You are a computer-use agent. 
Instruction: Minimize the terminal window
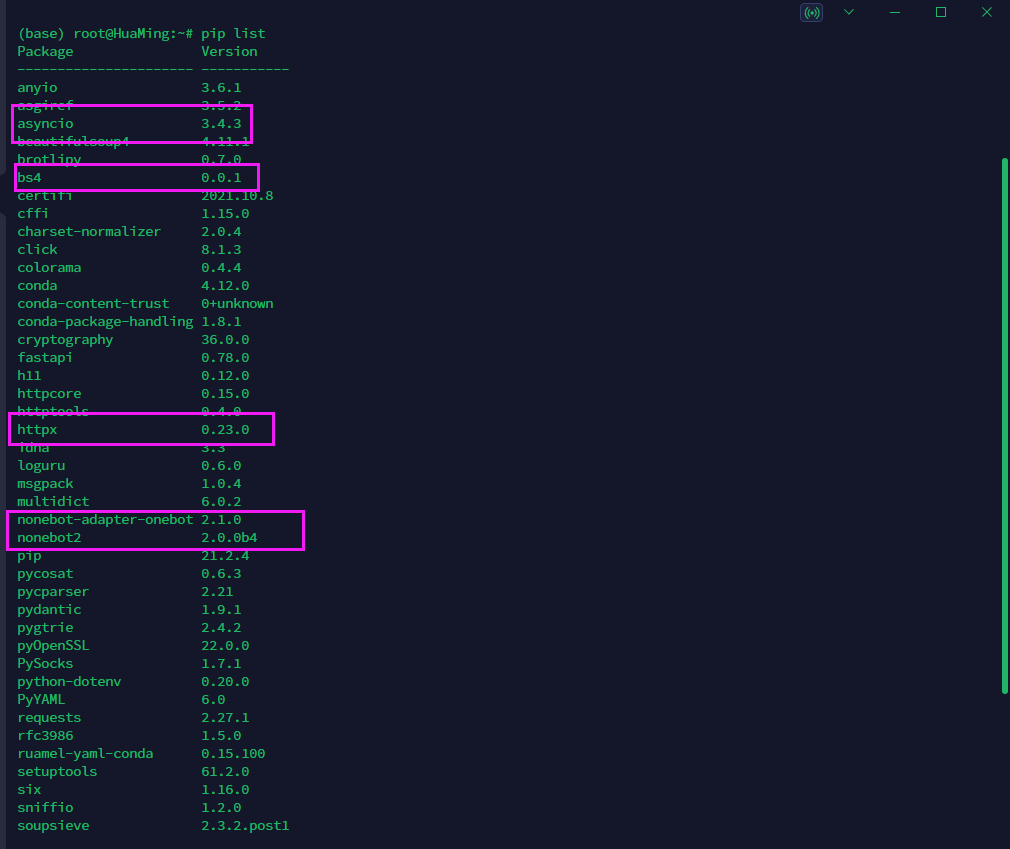(x=895, y=12)
